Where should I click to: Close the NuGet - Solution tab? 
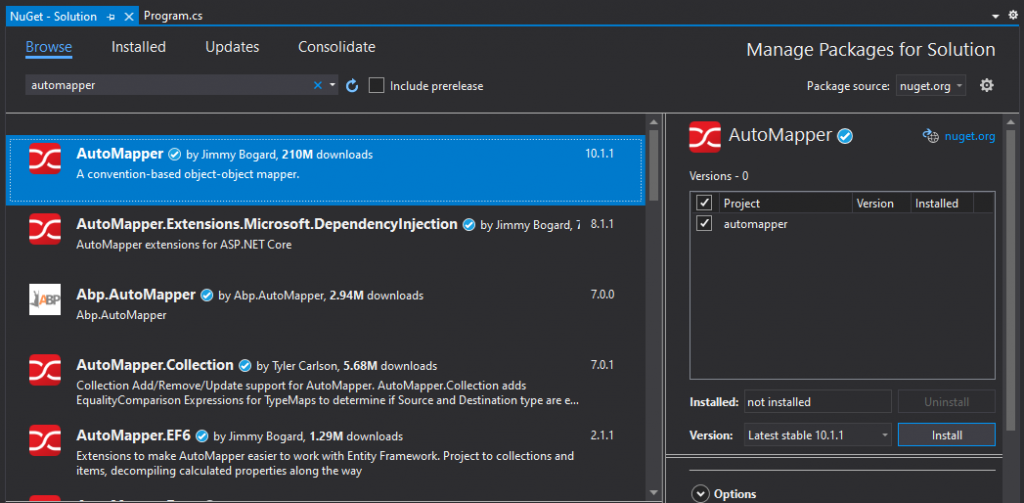pyautogui.click(x=128, y=16)
